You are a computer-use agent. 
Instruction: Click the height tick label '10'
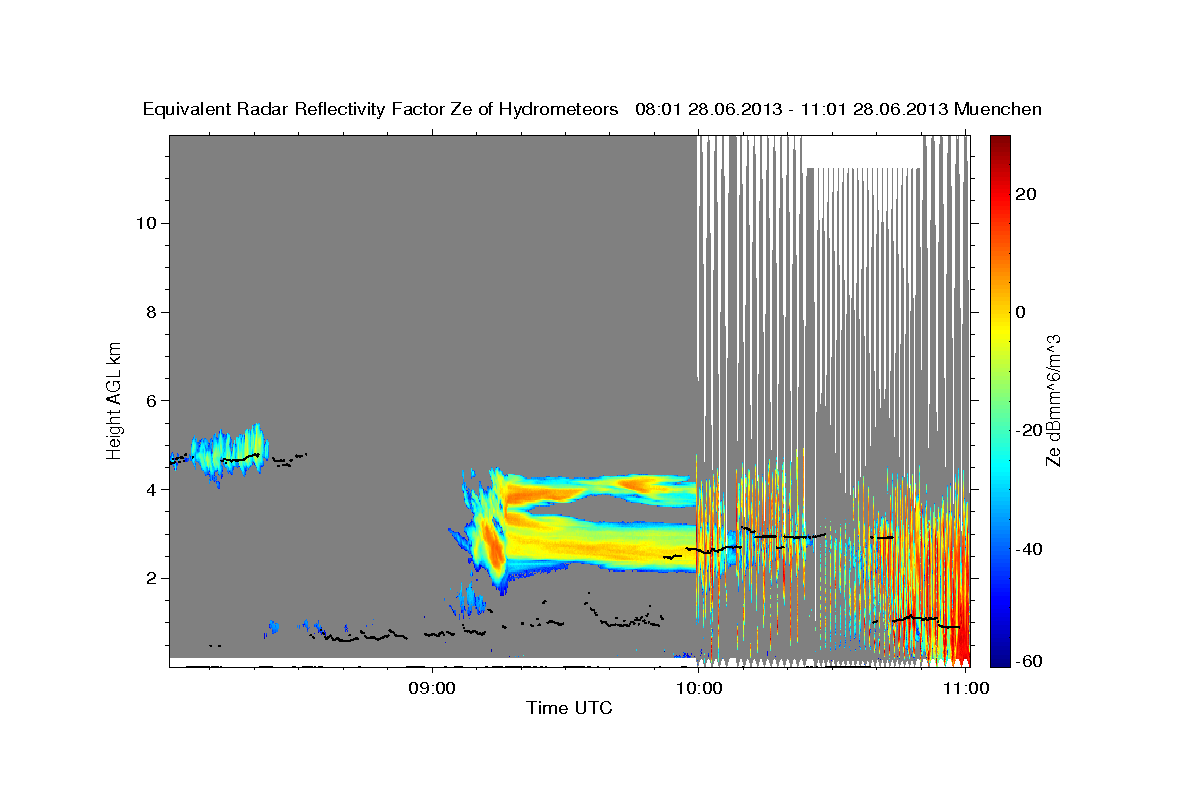tap(146, 223)
